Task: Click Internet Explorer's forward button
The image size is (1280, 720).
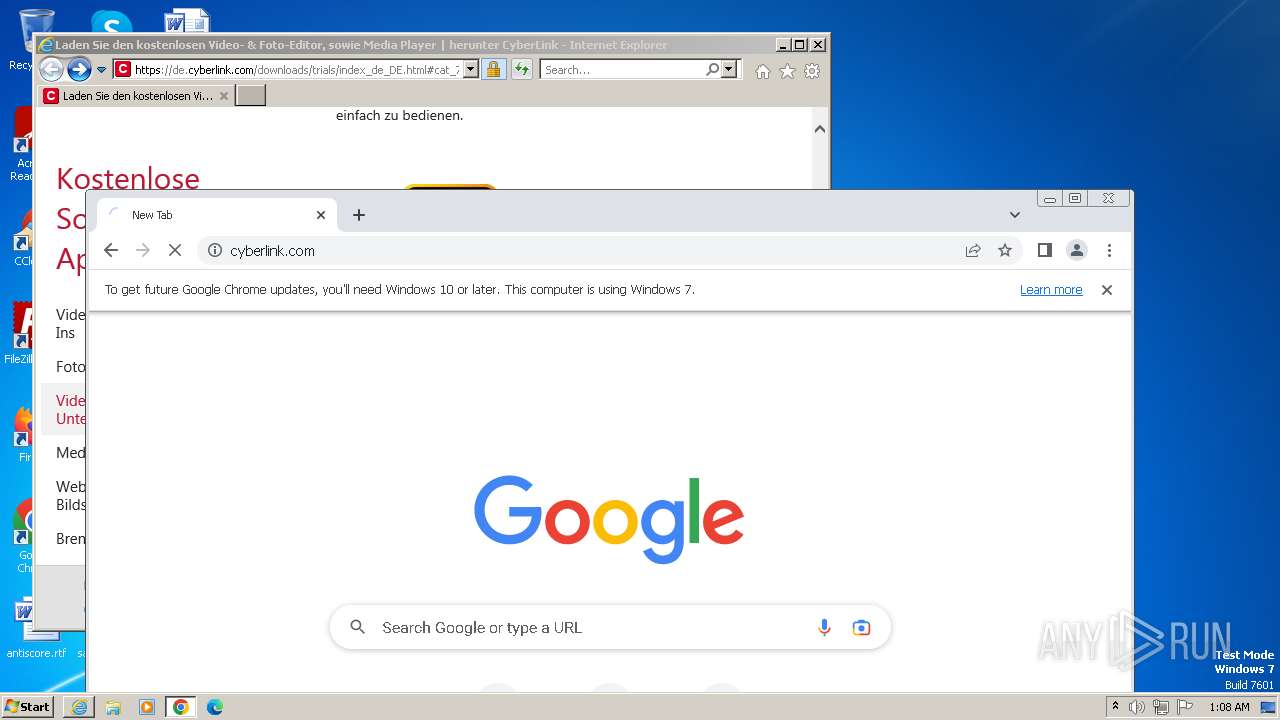Action: 79,69
